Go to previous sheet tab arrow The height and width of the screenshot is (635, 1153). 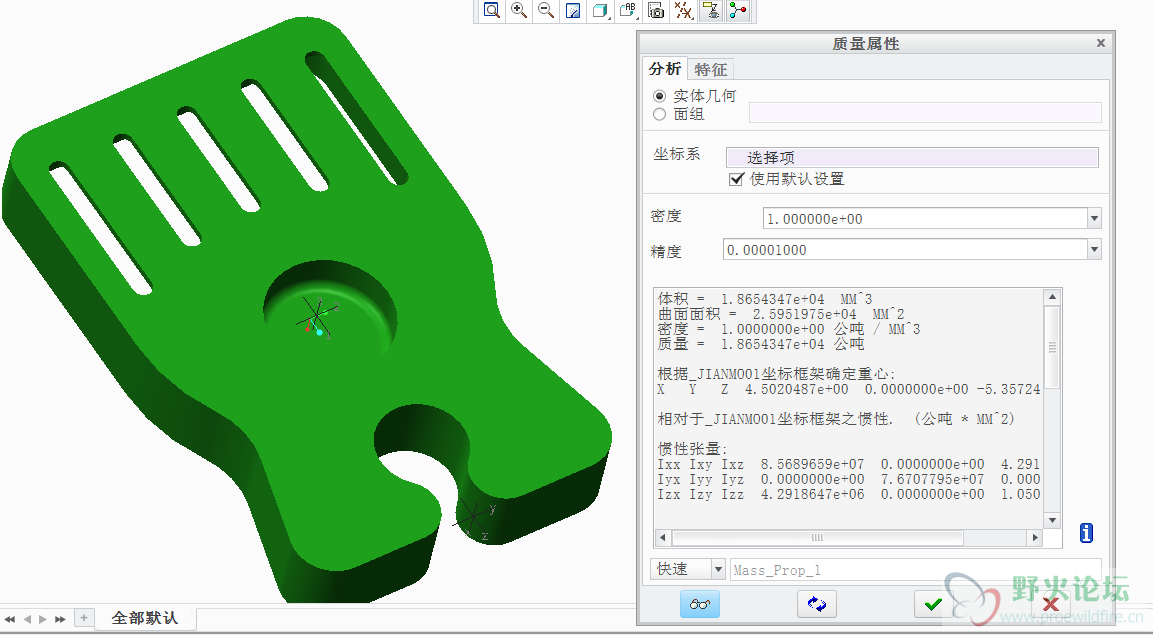click(27, 619)
